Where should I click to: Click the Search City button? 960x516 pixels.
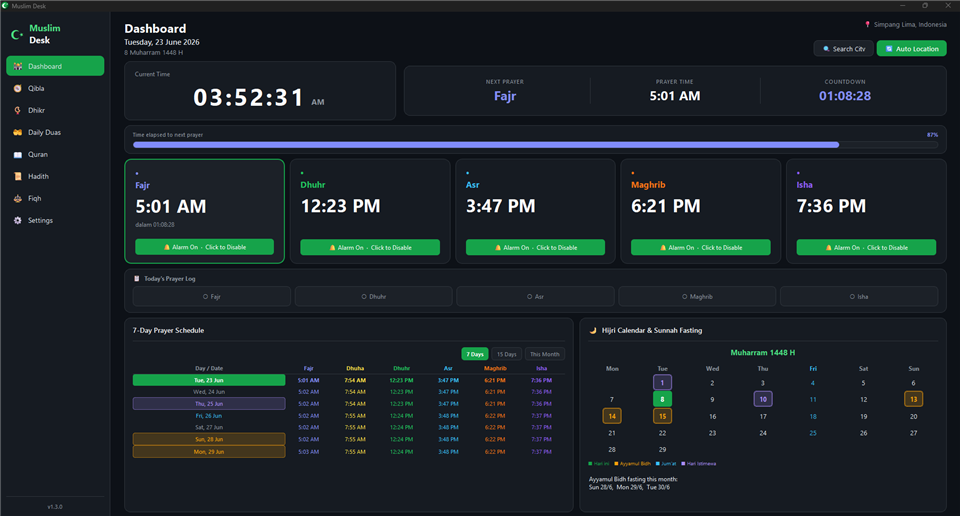click(844, 48)
